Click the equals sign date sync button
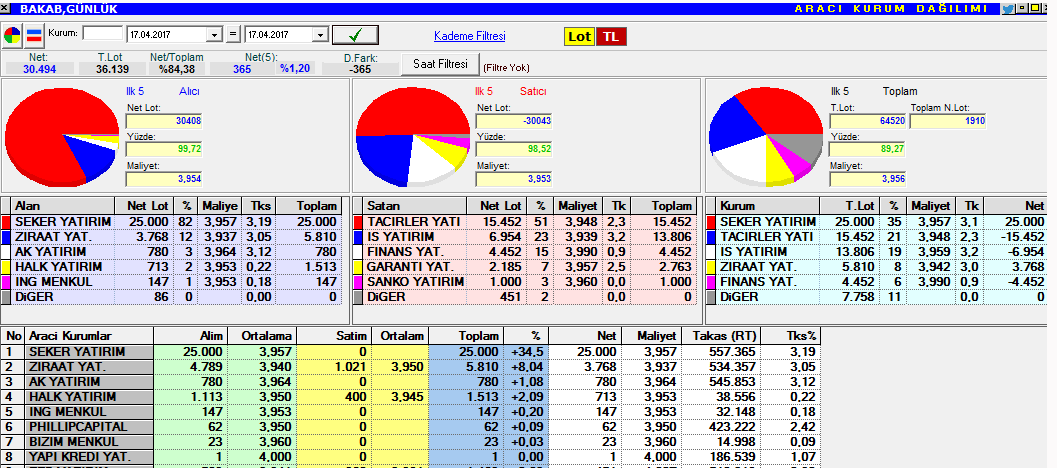 [233, 34]
